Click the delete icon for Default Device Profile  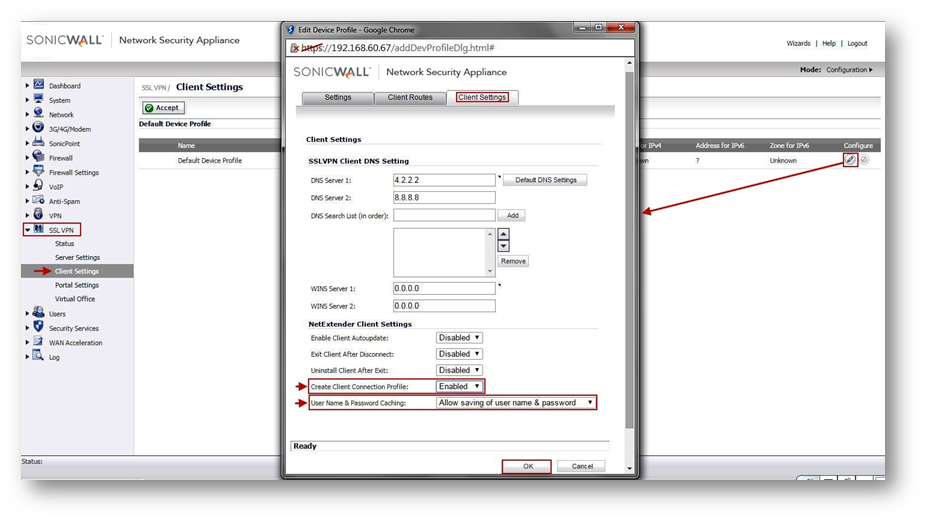(864, 160)
